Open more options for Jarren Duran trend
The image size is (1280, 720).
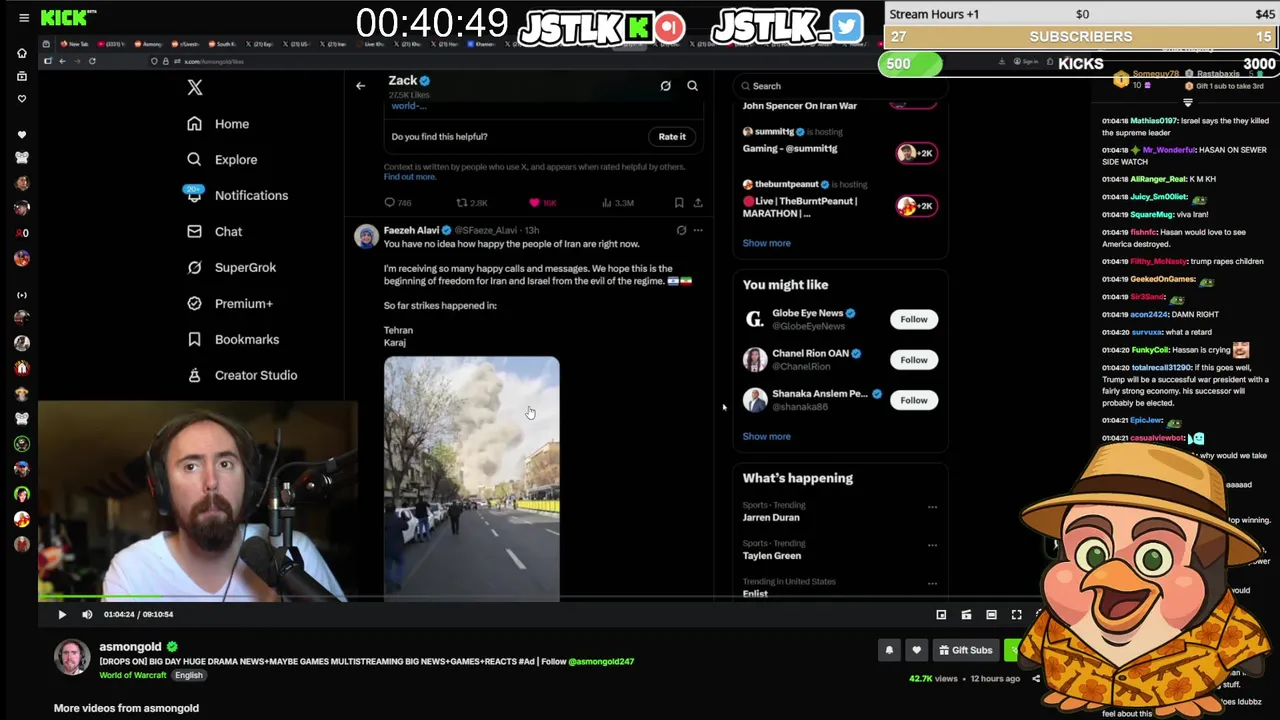coord(932,507)
